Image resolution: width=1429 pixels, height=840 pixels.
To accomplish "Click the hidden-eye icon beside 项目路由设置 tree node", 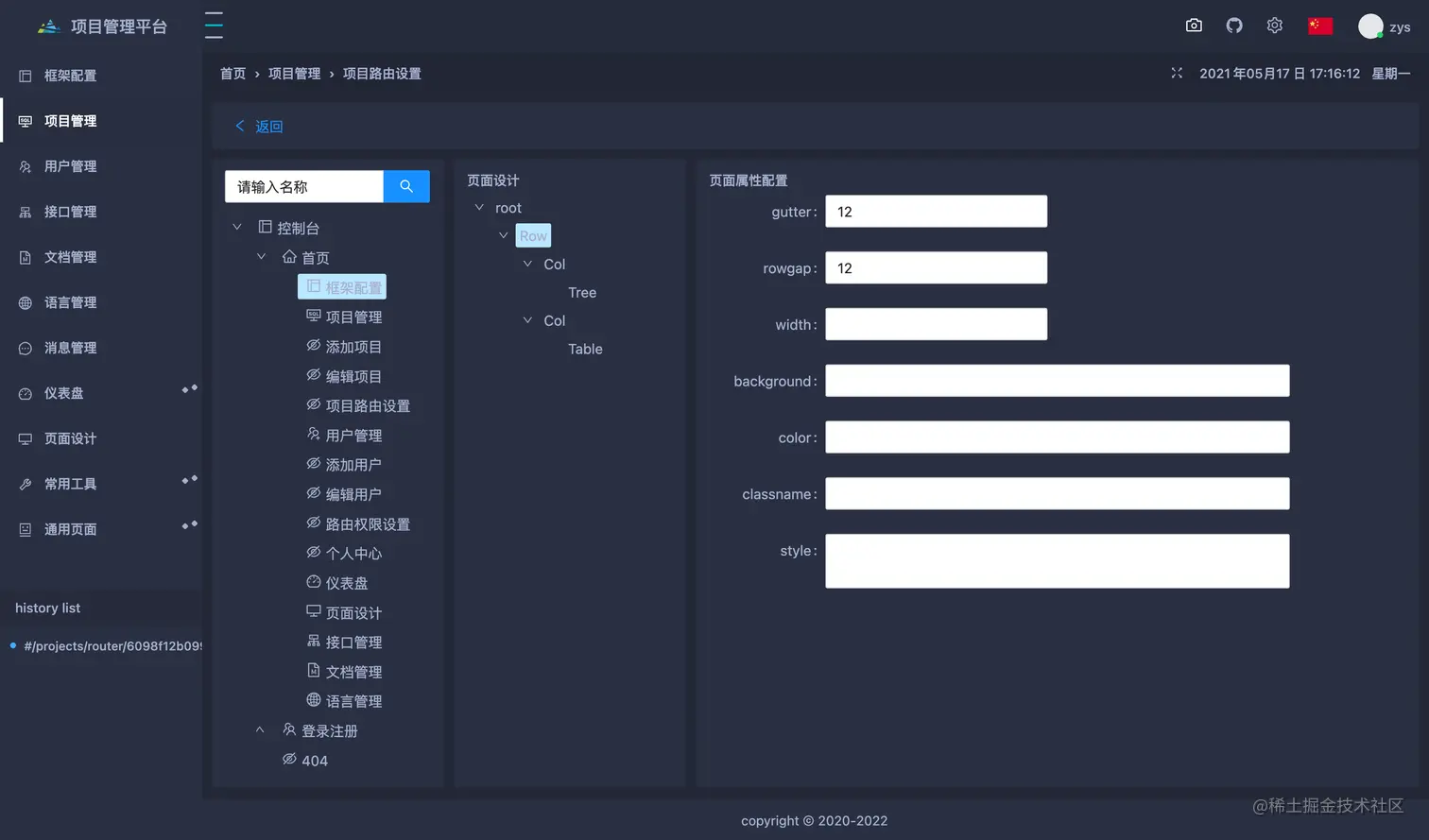I will tap(314, 404).
